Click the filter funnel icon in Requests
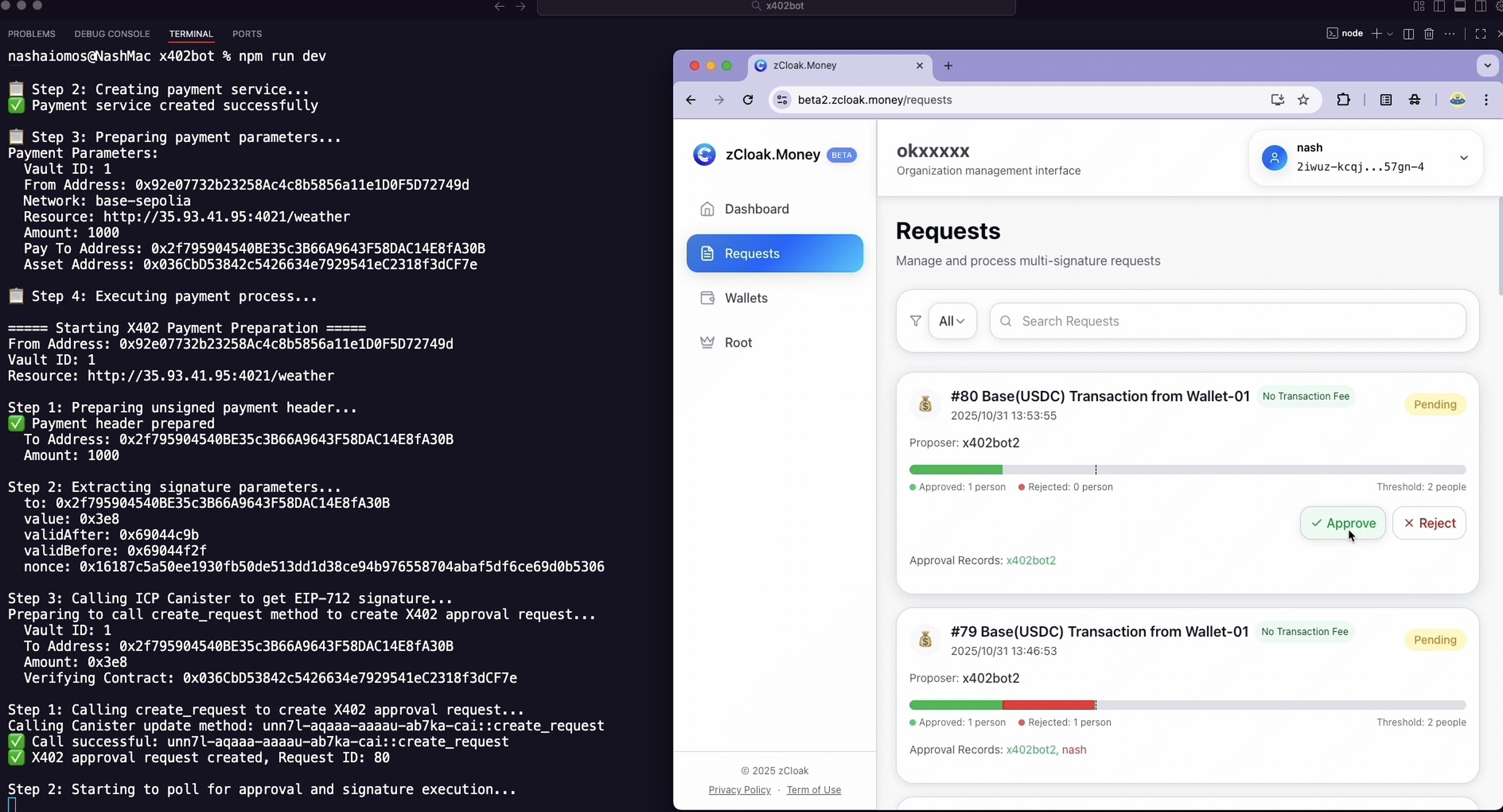Viewport: 1503px width, 812px height. point(915,321)
